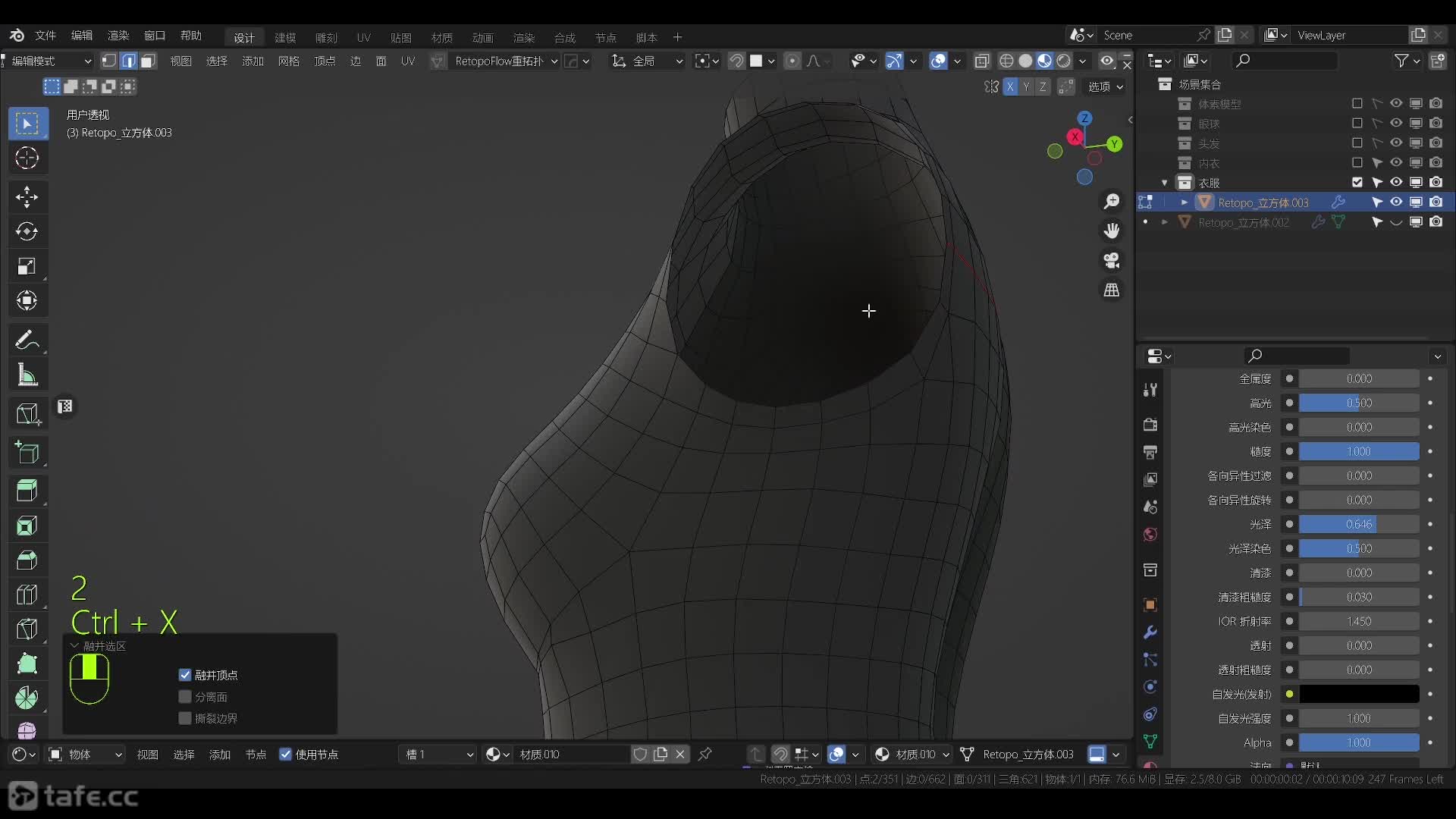The width and height of the screenshot is (1456, 819).
Task: Open the viewport 选择 menu
Action: 217,61
